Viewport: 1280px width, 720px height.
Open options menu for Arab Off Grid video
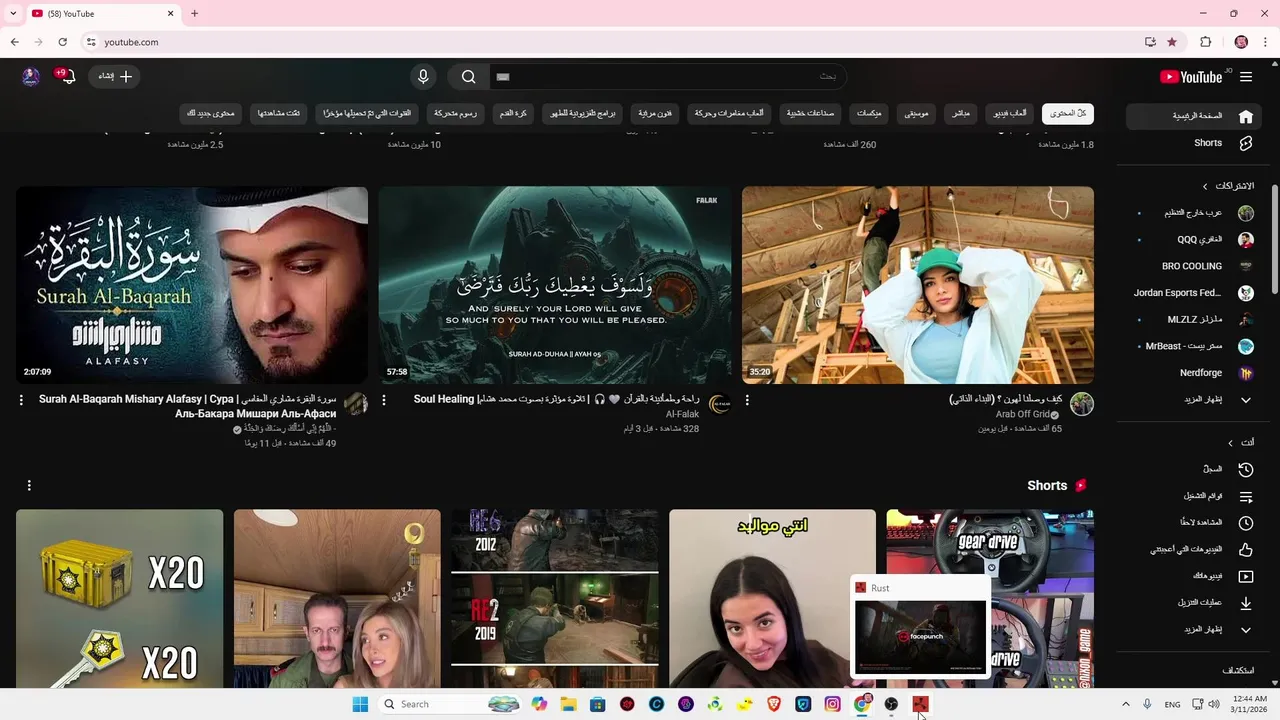(x=747, y=400)
